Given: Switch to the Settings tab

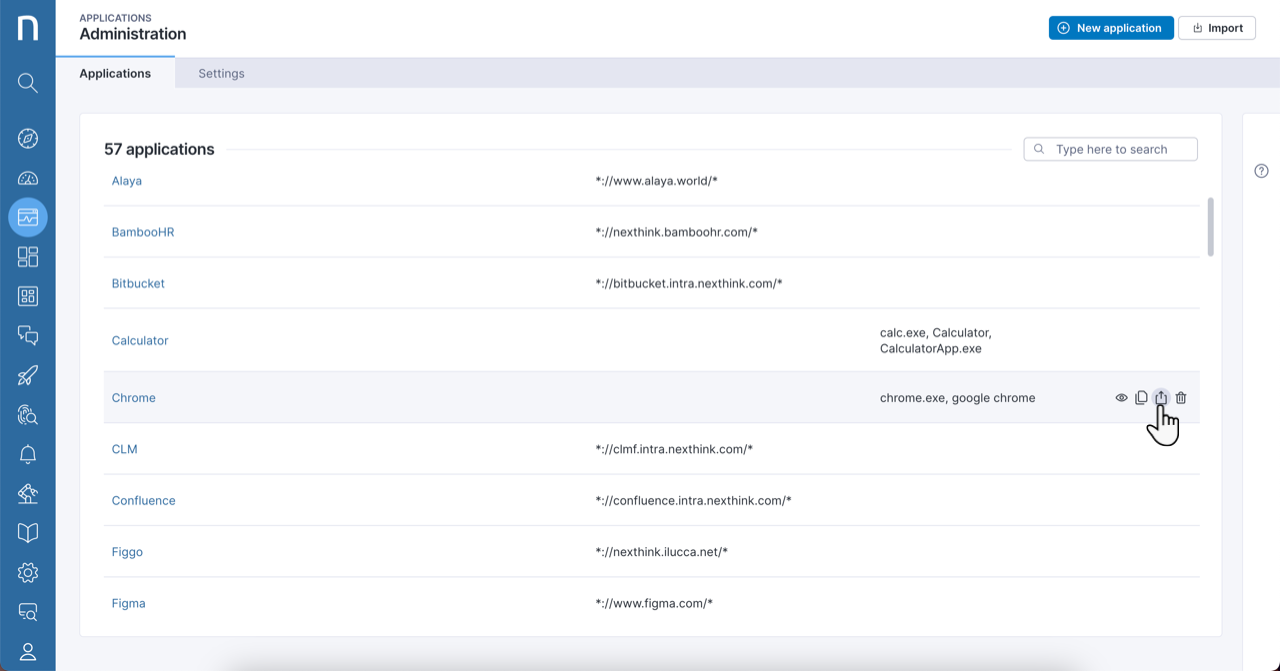Looking at the screenshot, I should (x=221, y=73).
